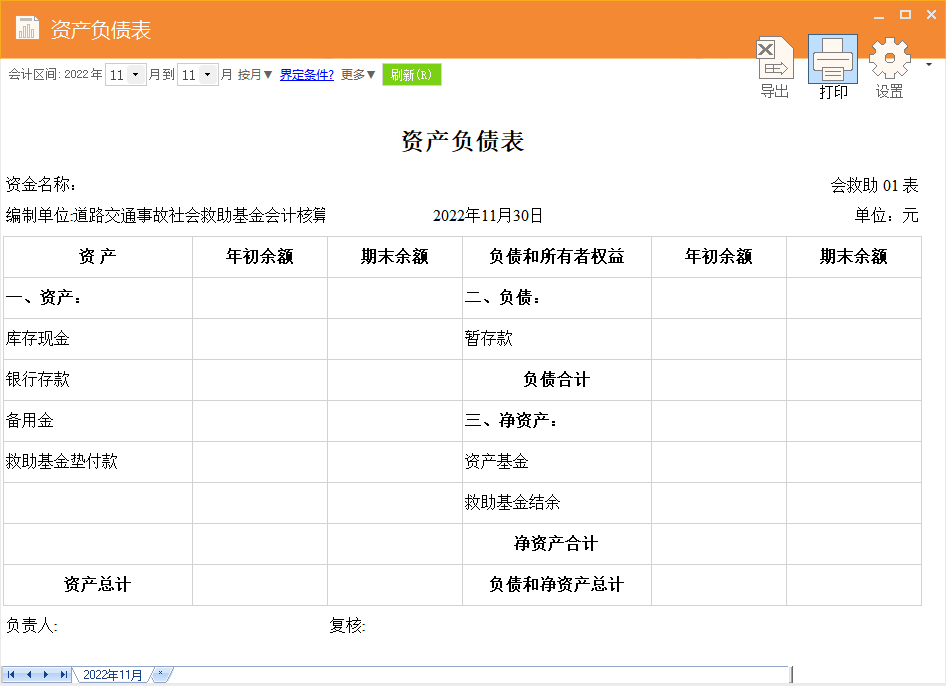Go to next sheet using navigation arrow
The width and height of the screenshot is (946, 686).
point(46,675)
